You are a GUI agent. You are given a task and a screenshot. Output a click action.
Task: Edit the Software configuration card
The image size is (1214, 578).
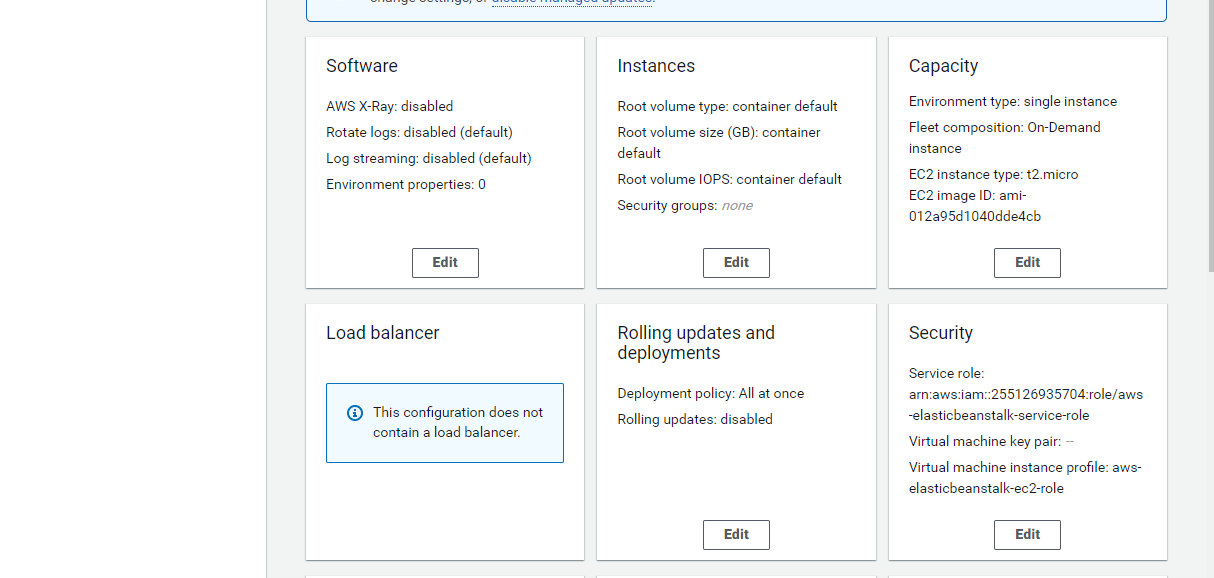(445, 263)
